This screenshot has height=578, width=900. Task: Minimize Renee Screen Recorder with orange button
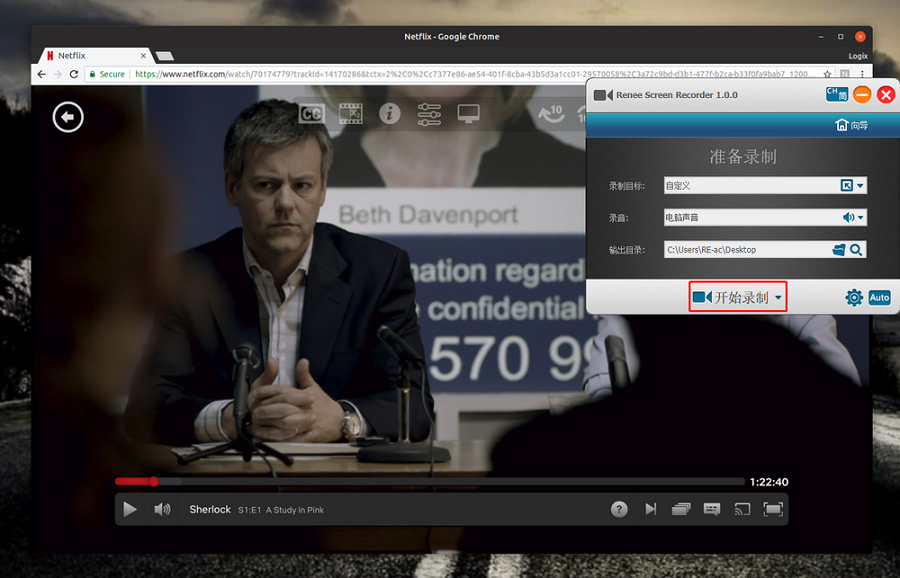tap(862, 95)
